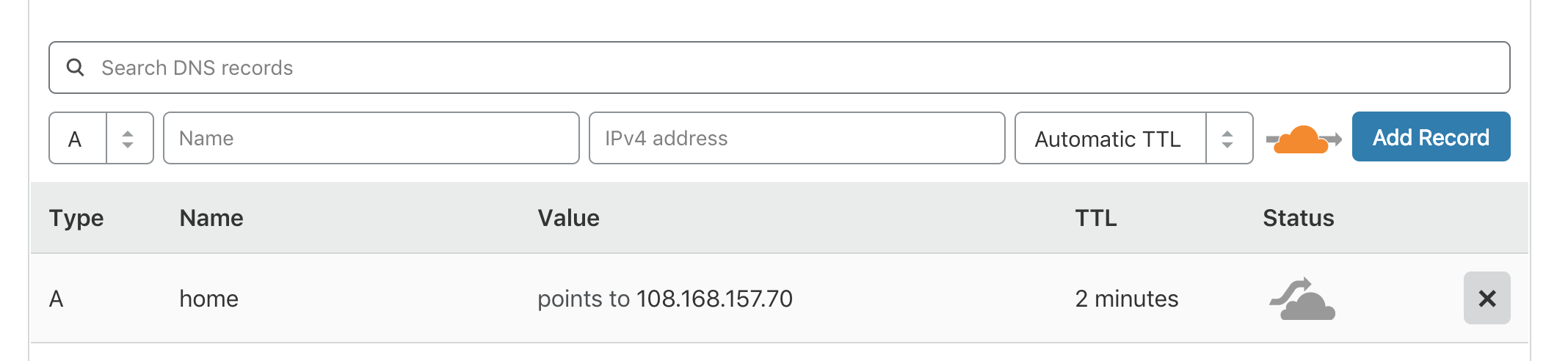Screen dimensions: 1568x361
Task: Click the Add Record button
Action: pyautogui.click(x=1431, y=136)
